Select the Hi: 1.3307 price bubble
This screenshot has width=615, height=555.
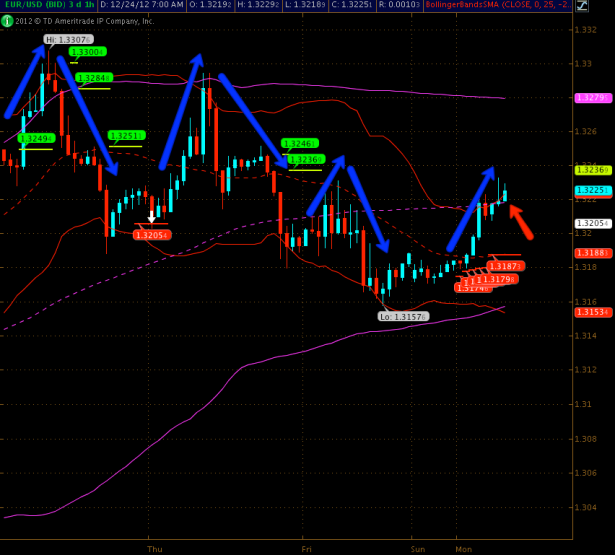62,40
